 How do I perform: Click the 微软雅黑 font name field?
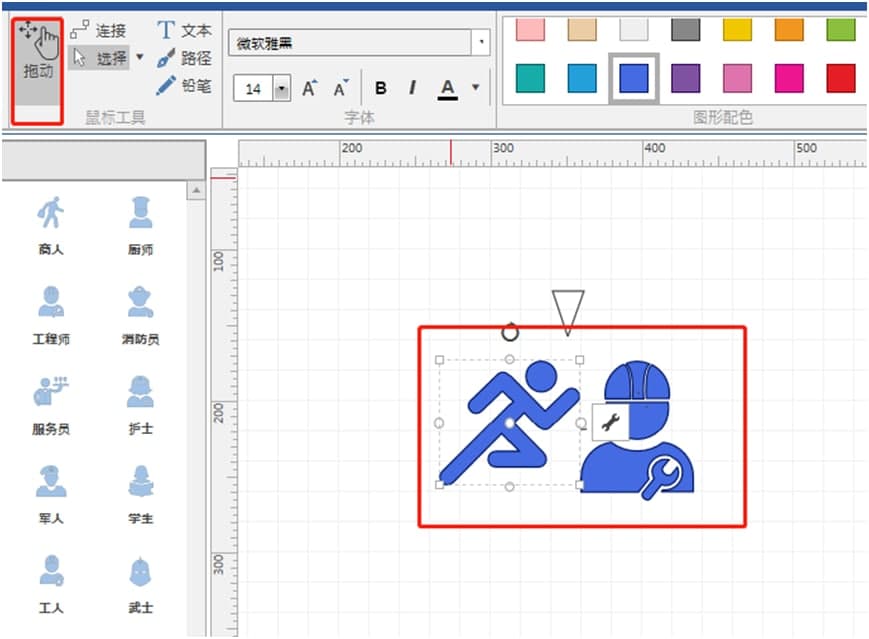click(x=350, y=43)
